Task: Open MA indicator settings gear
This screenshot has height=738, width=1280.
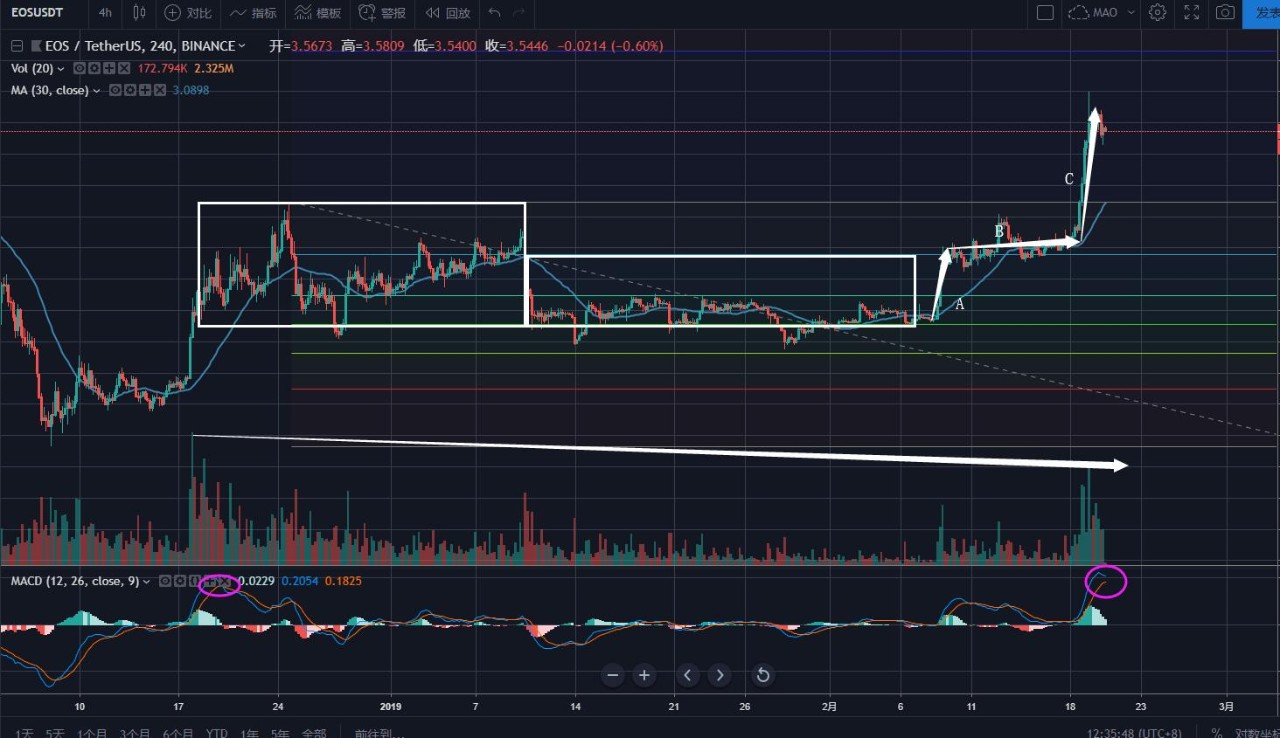Action: (130, 90)
